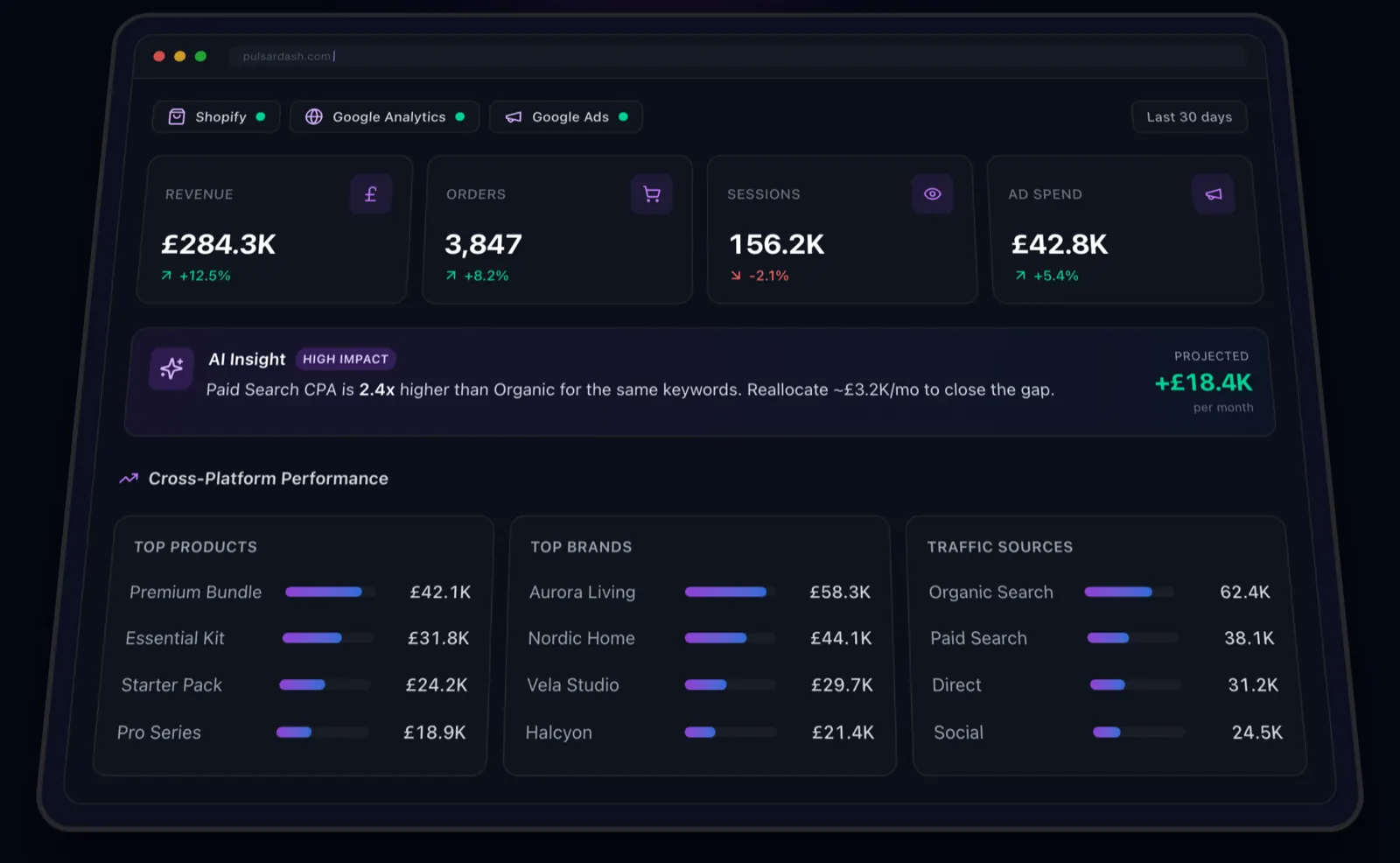The image size is (1400, 863).
Task: Click the sparkle AI Insight icon
Action: click(x=171, y=368)
